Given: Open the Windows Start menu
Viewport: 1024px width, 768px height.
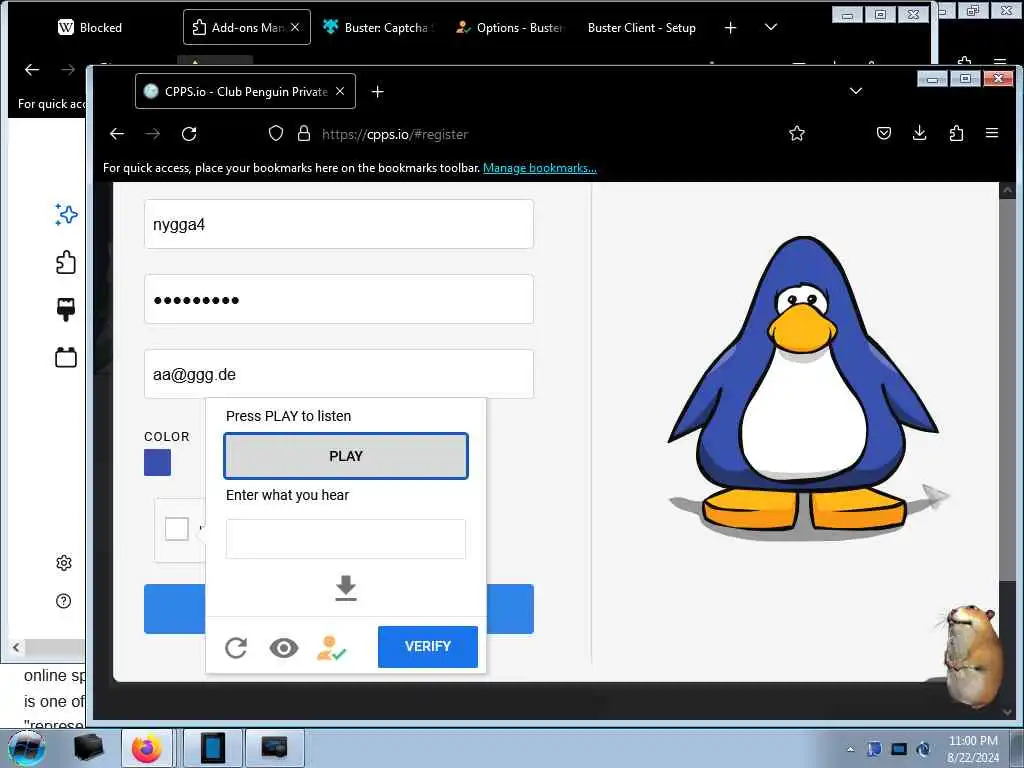Looking at the screenshot, I should [x=26, y=748].
